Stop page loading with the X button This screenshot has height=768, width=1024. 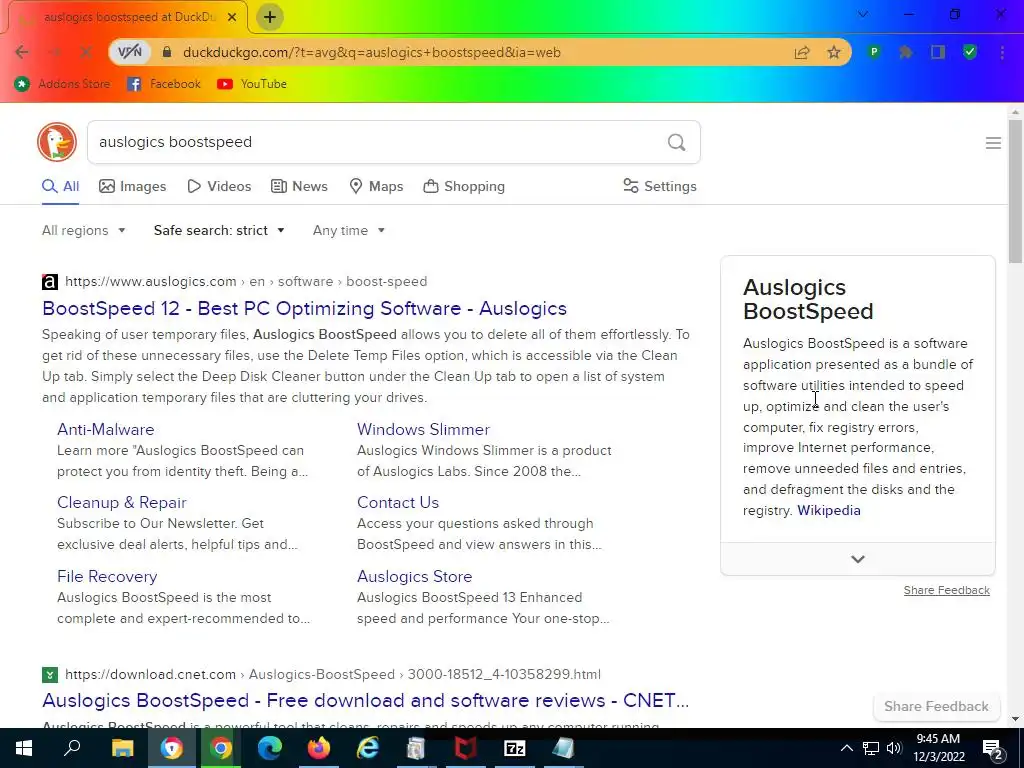(x=86, y=52)
